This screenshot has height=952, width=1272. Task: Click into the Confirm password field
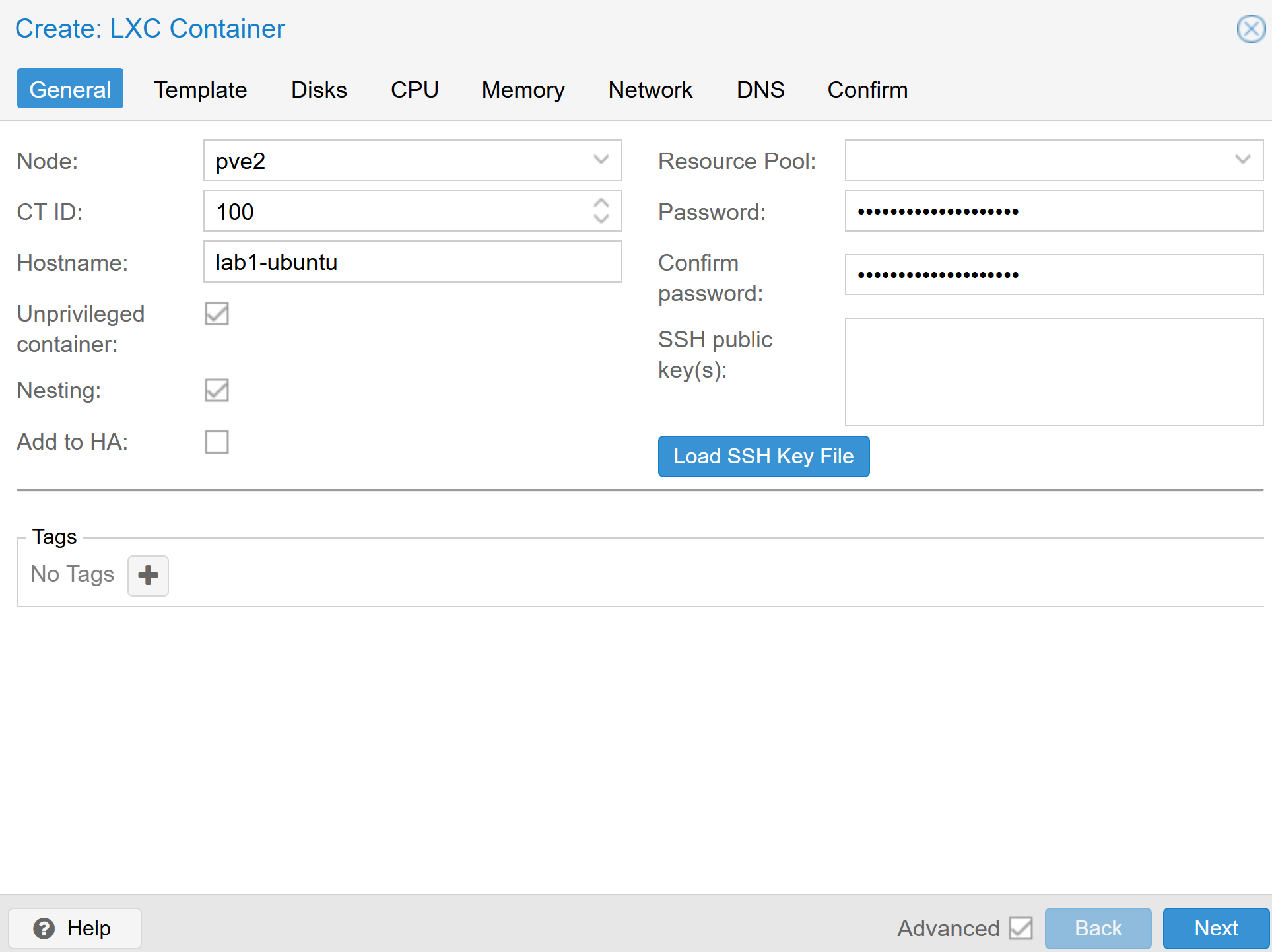click(x=1054, y=275)
